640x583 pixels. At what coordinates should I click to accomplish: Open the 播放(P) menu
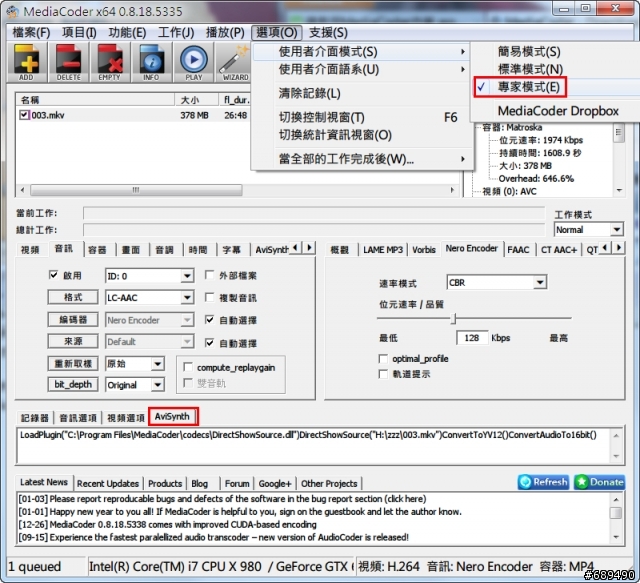coord(225,32)
